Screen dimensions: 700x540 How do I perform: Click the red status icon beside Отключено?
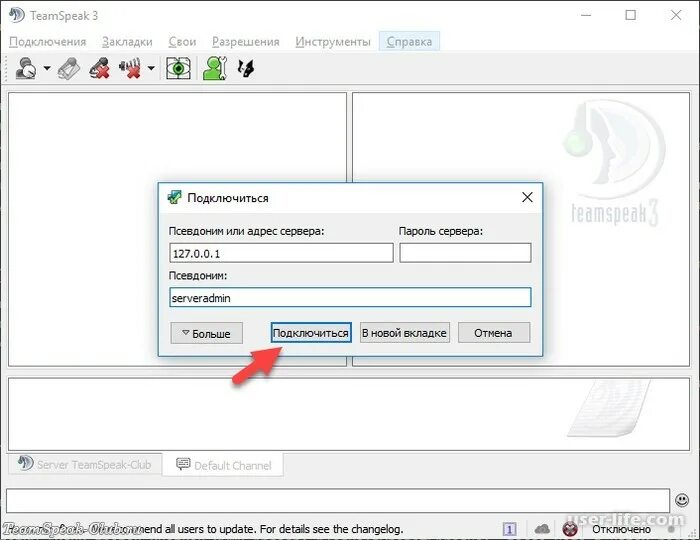[x=570, y=529]
